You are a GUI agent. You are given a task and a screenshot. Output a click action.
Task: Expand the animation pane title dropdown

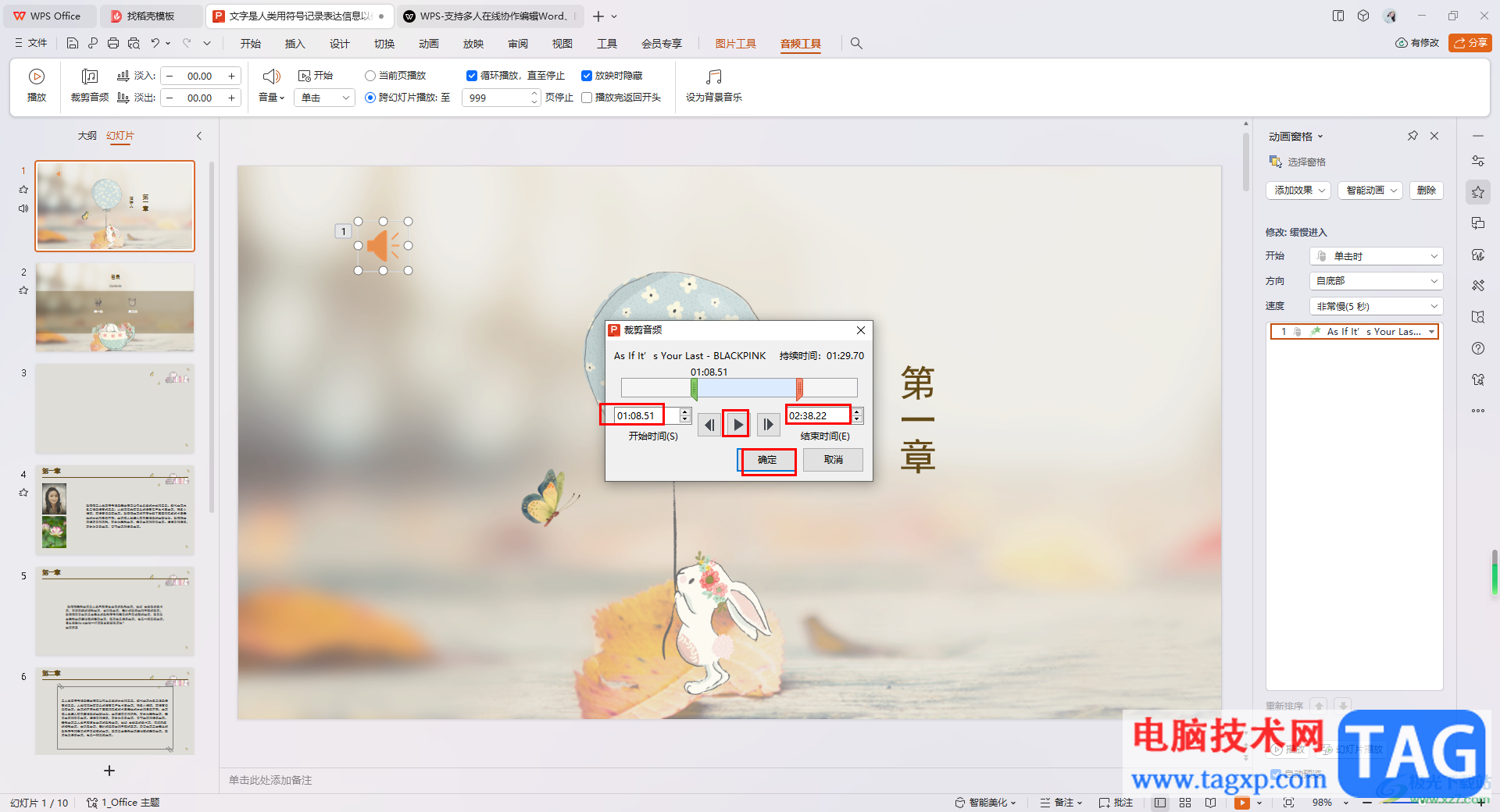pyautogui.click(x=1320, y=137)
